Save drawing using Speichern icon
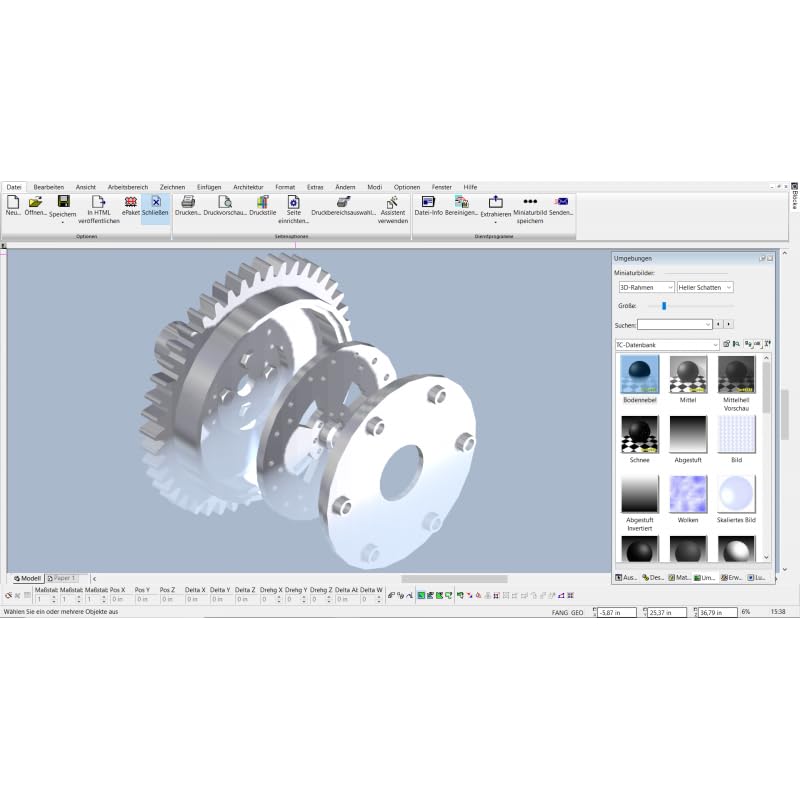 click(x=63, y=201)
